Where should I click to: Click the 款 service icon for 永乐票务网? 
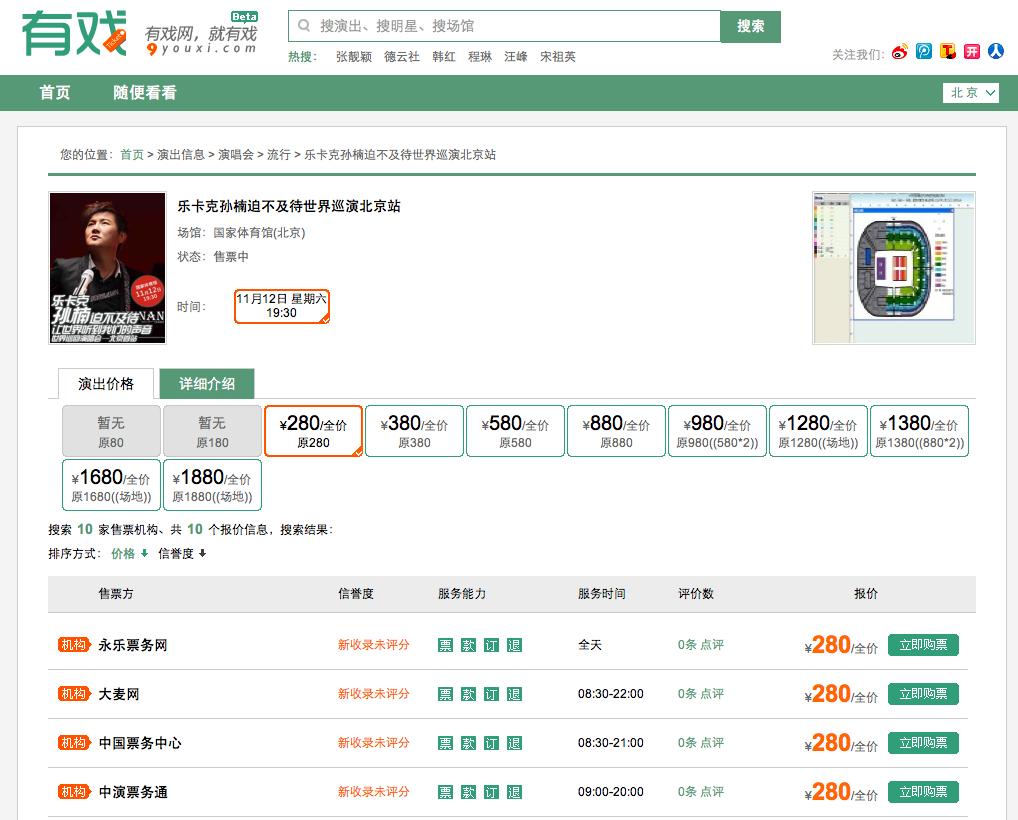tap(468, 645)
